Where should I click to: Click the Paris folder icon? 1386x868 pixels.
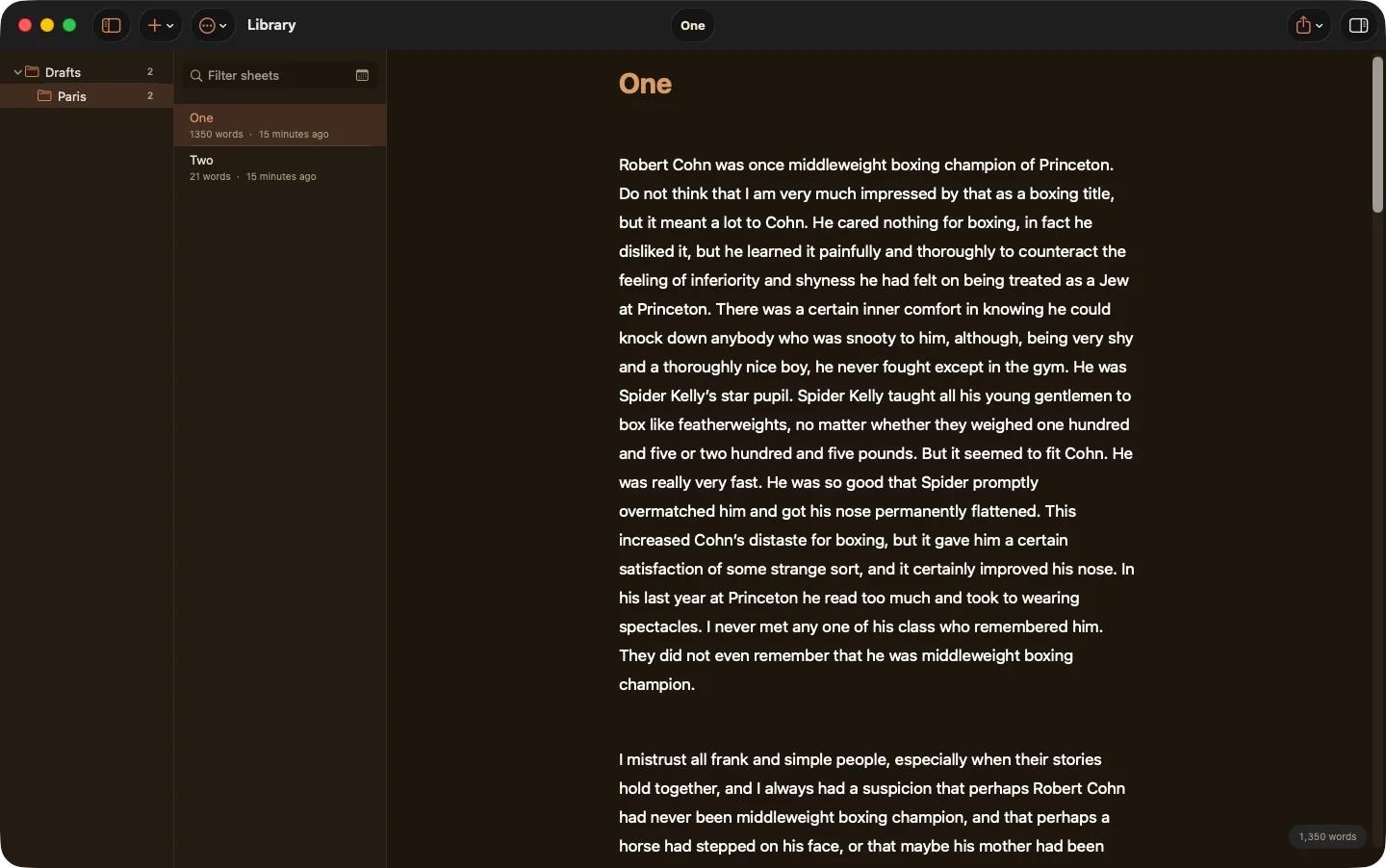pos(44,95)
